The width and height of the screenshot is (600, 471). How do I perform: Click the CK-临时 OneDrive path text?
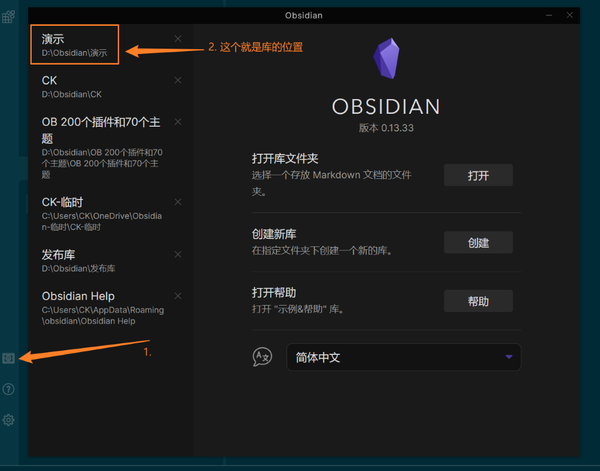[102, 222]
